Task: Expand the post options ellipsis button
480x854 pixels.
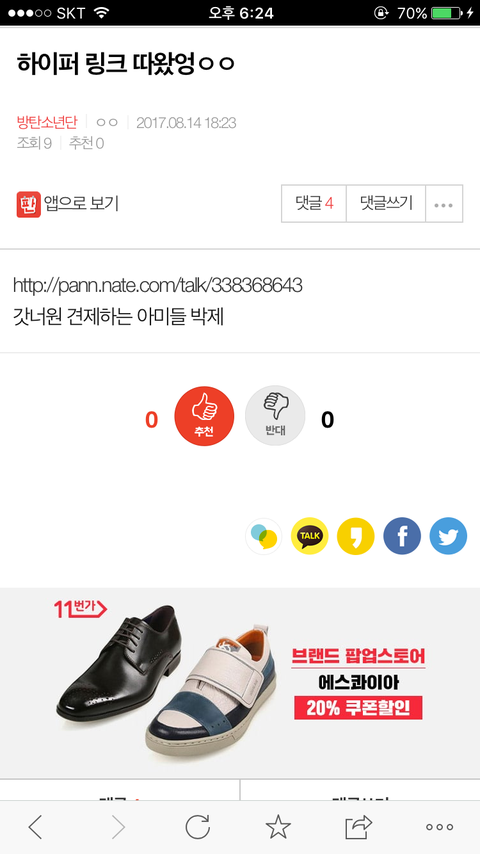Action: pyautogui.click(x=444, y=204)
